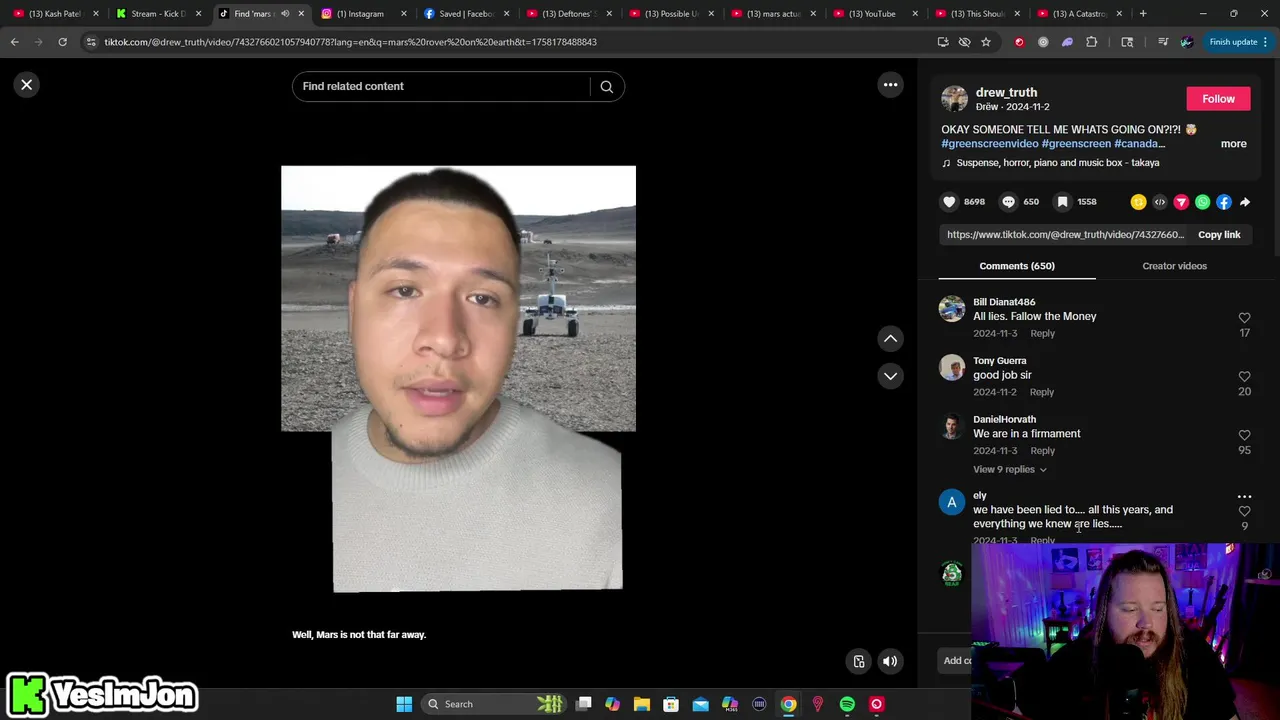Expand View 9 replies
1280x720 pixels.
[x=1010, y=470]
